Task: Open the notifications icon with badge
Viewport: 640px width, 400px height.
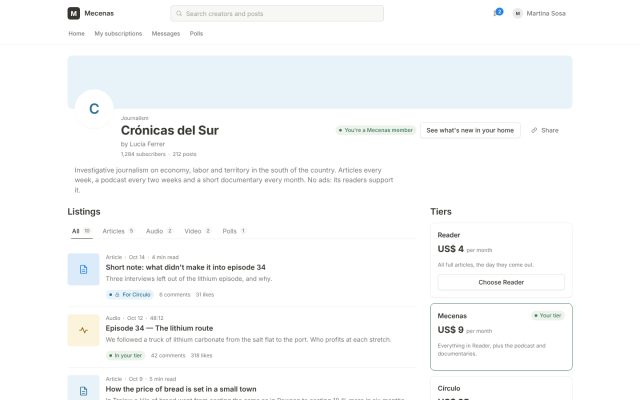Action: pyautogui.click(x=498, y=13)
